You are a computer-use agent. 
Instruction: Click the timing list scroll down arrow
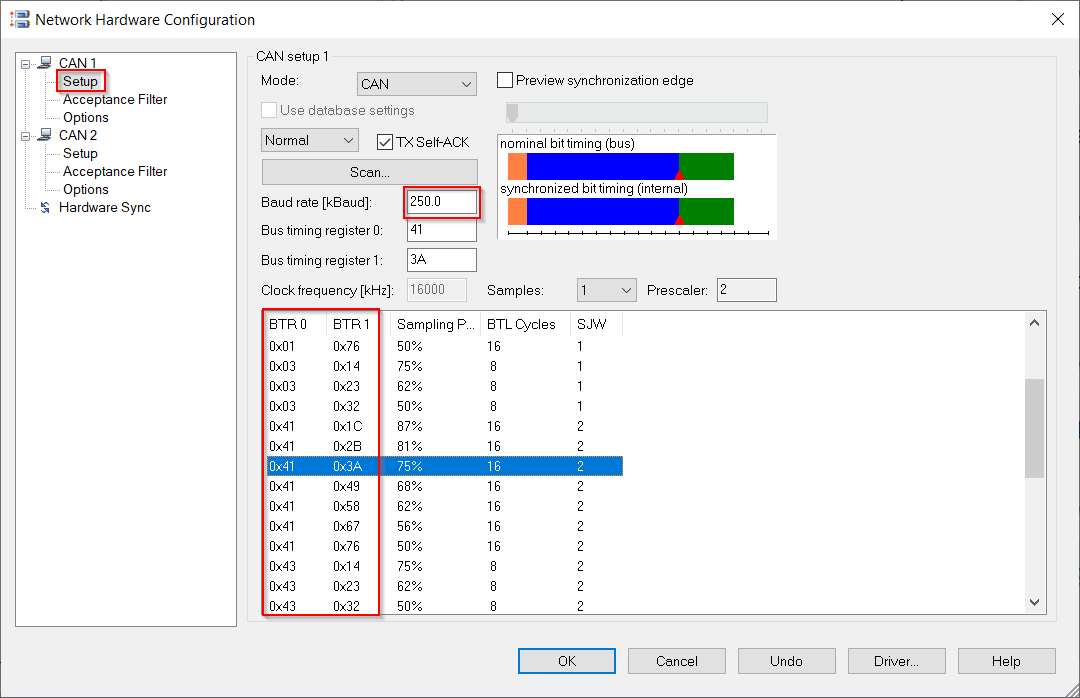[x=1034, y=602]
